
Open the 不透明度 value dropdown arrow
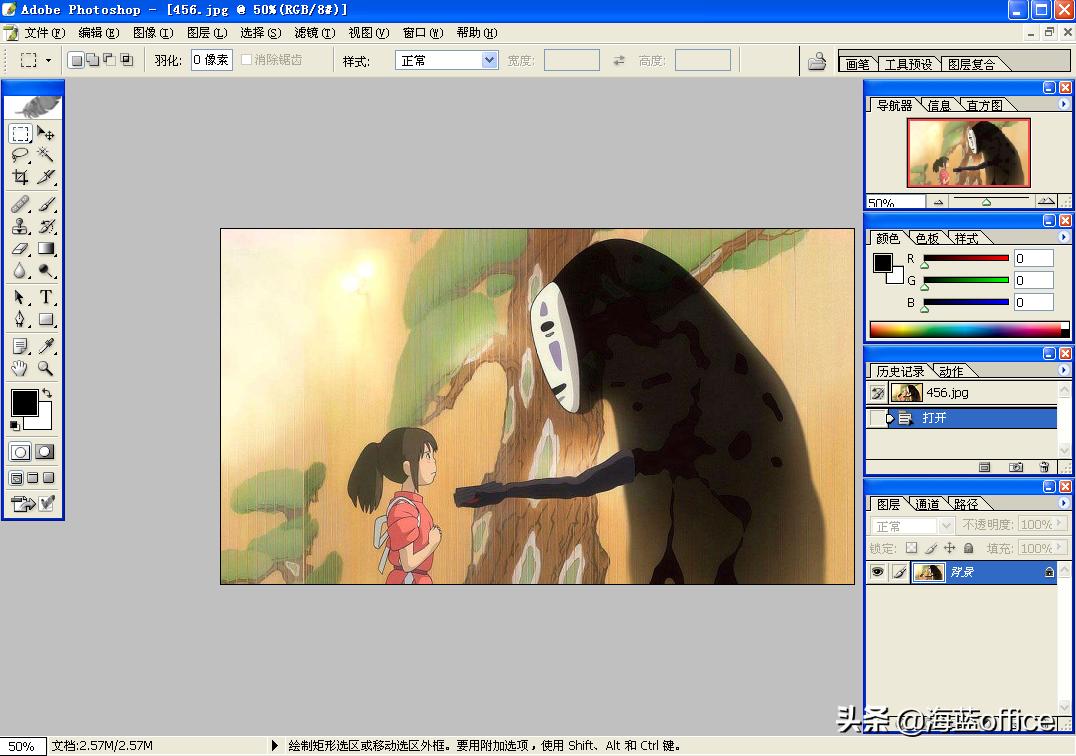click(x=1060, y=523)
